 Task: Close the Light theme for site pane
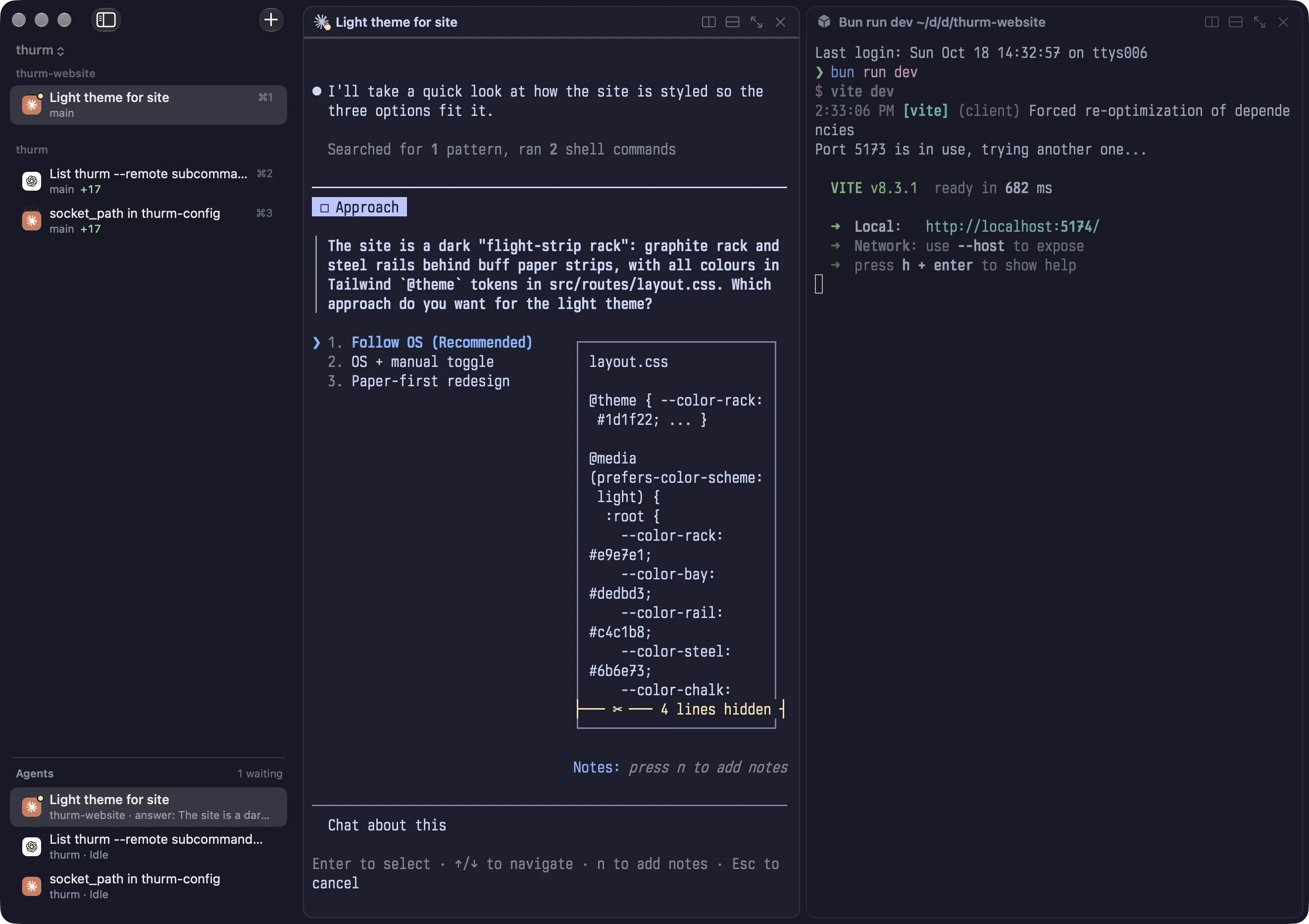click(x=780, y=22)
